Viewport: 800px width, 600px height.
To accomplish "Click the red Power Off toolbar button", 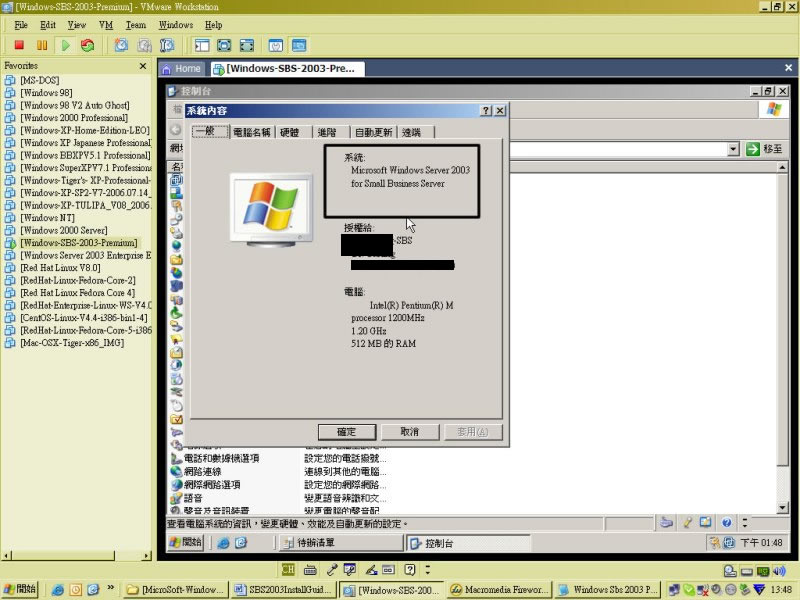I will coord(19,45).
